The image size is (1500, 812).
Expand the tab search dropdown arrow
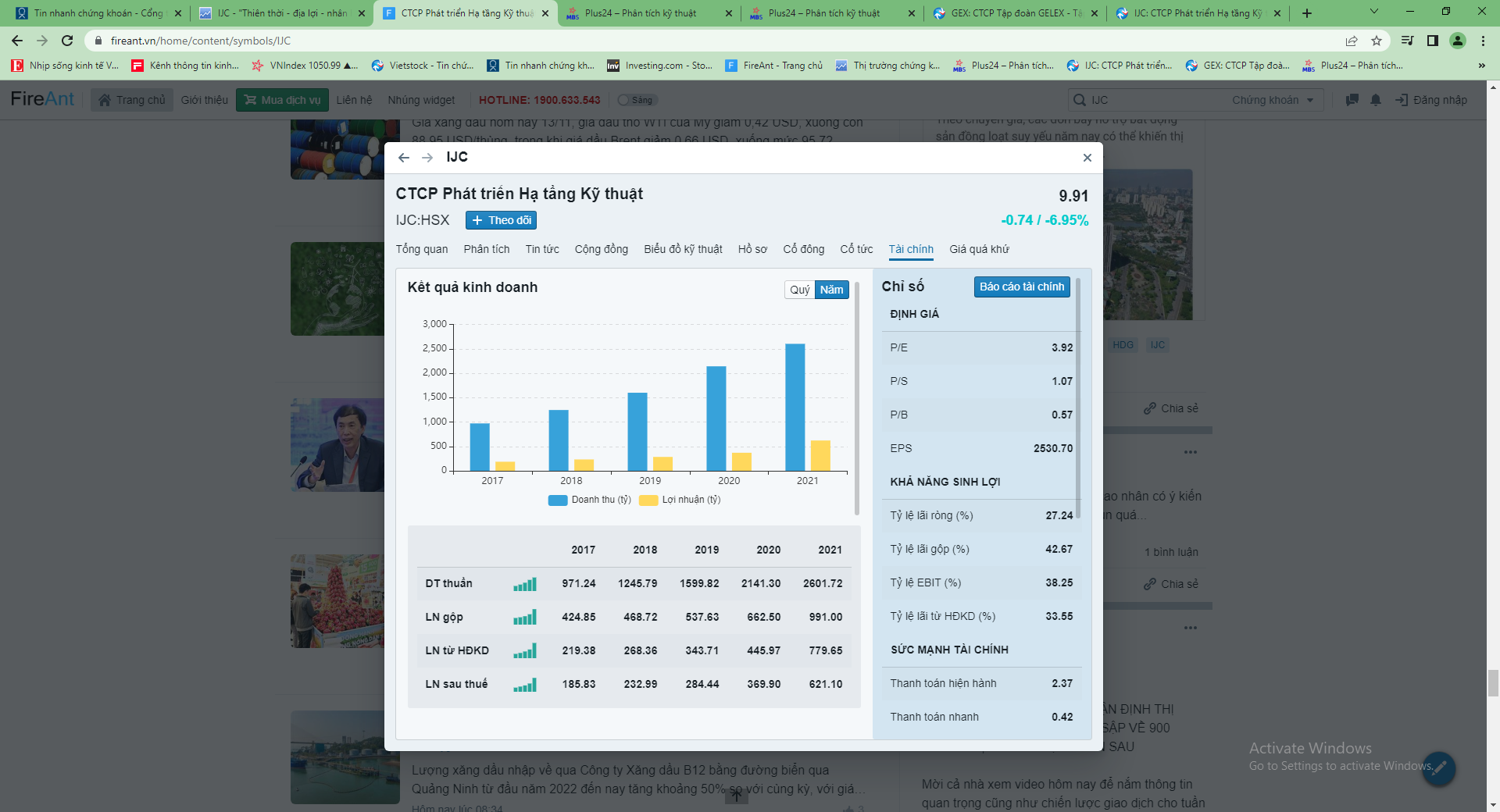pyautogui.click(x=1374, y=12)
